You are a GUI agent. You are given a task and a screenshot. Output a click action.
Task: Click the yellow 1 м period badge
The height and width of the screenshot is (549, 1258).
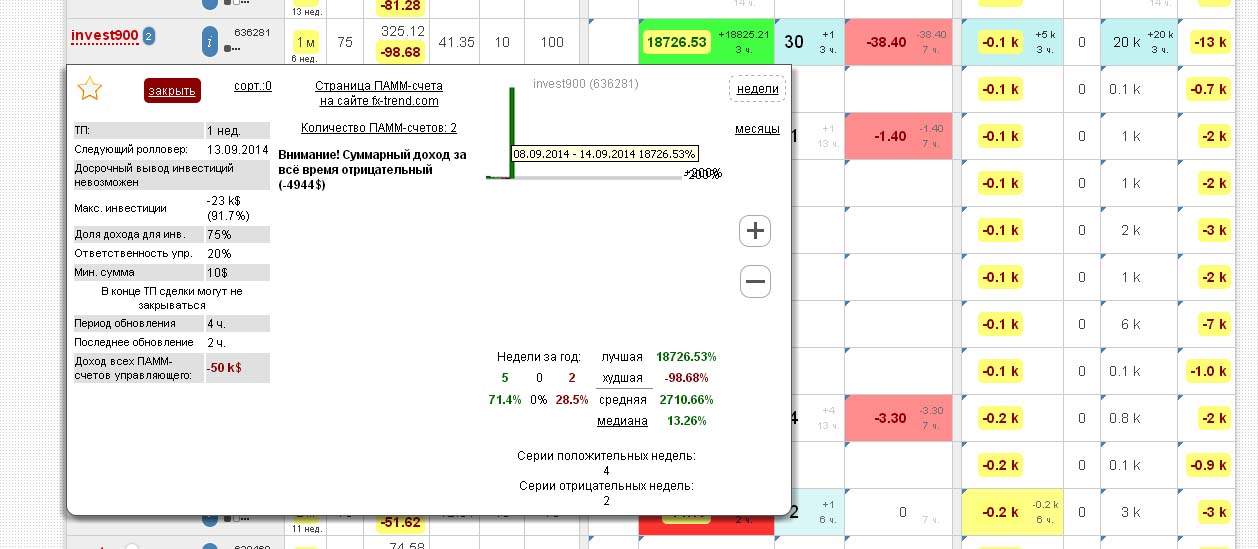point(305,42)
